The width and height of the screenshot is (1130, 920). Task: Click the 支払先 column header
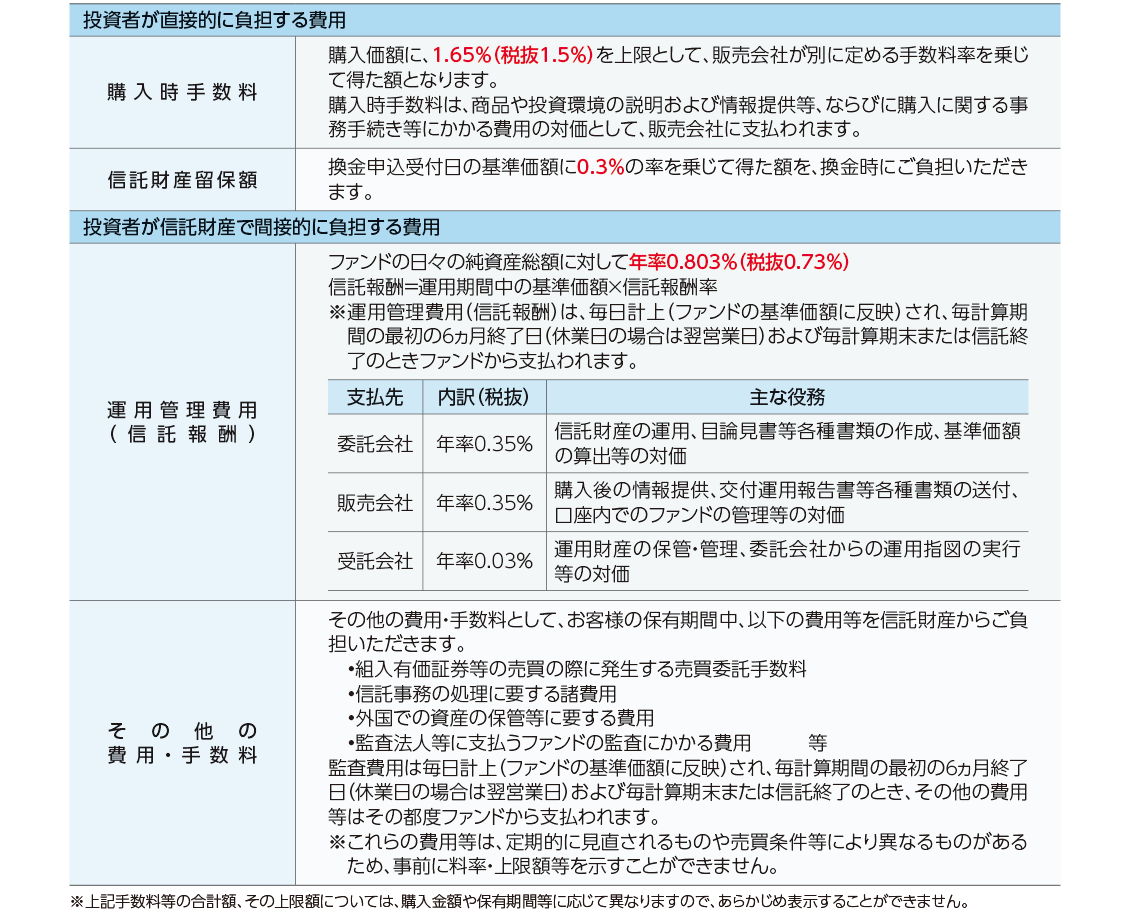[375, 397]
